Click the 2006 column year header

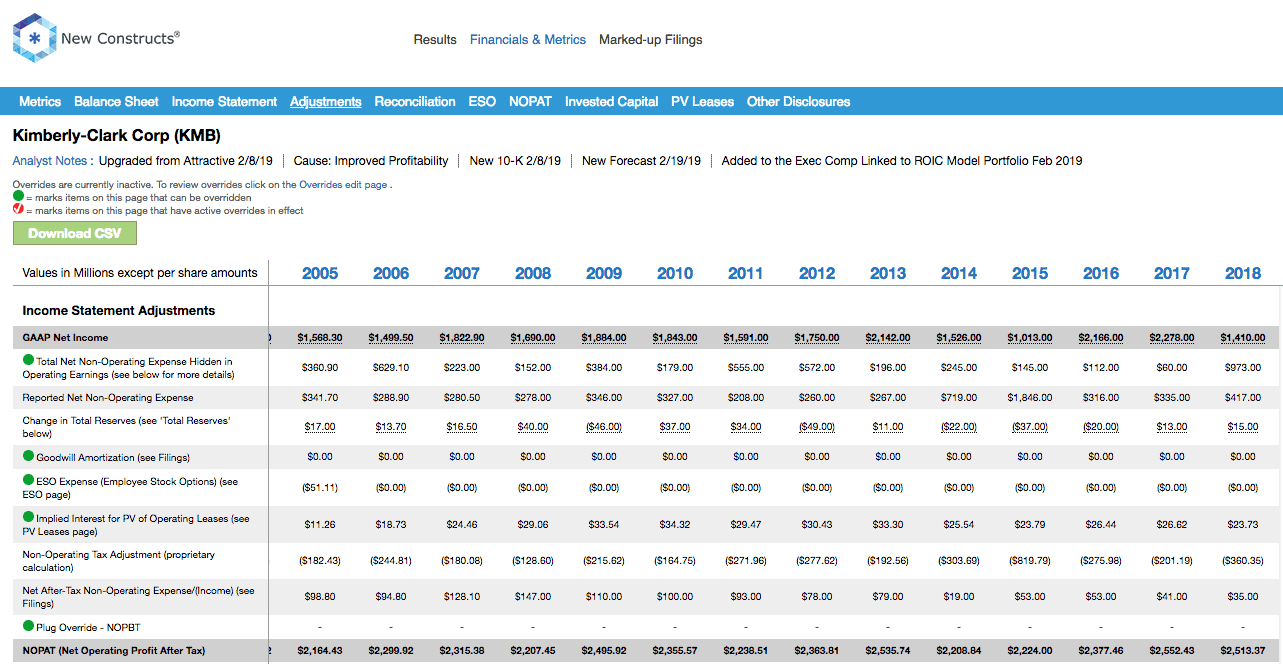tap(391, 273)
